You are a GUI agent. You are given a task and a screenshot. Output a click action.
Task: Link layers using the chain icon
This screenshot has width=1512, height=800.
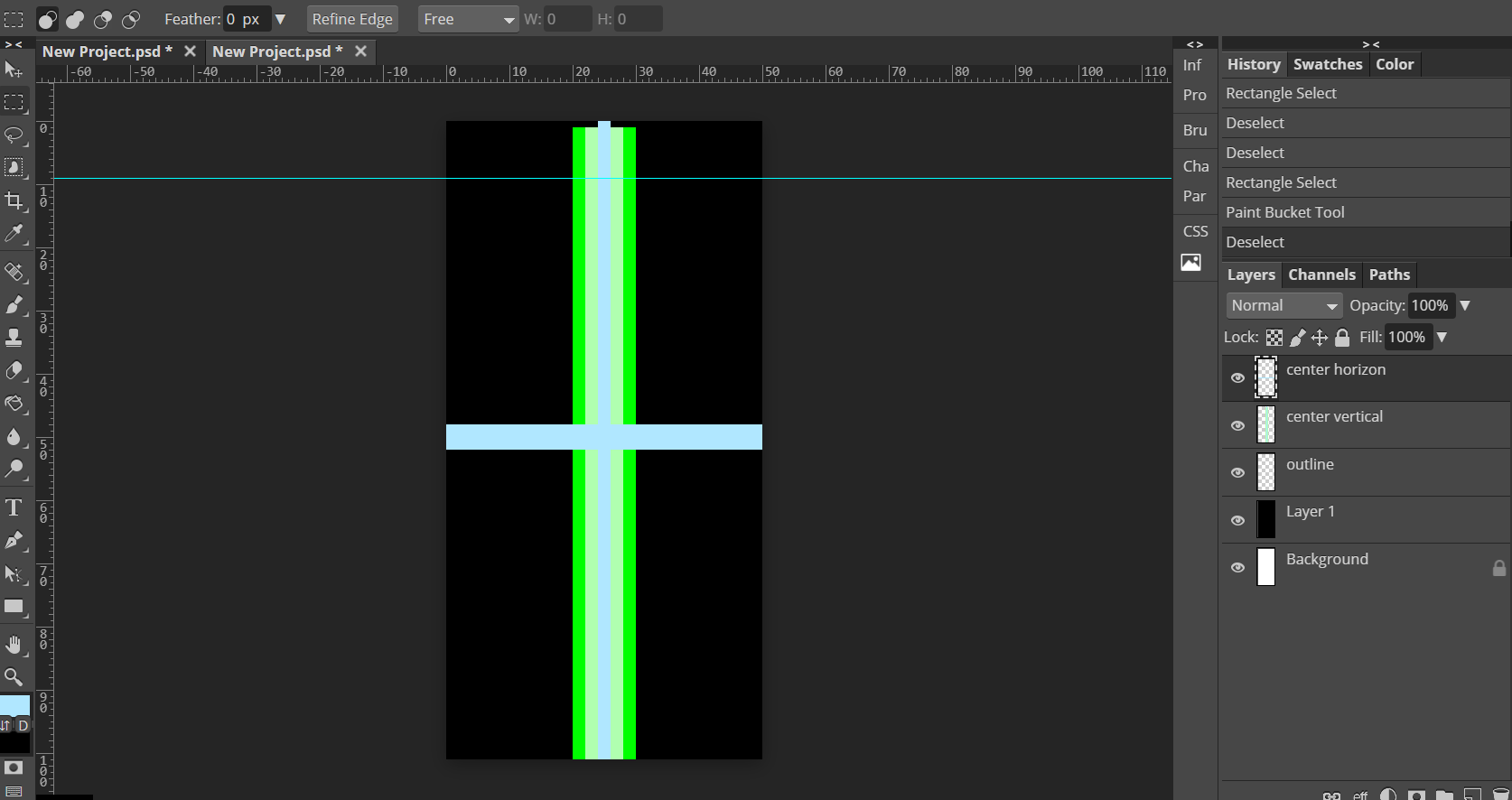1331,795
